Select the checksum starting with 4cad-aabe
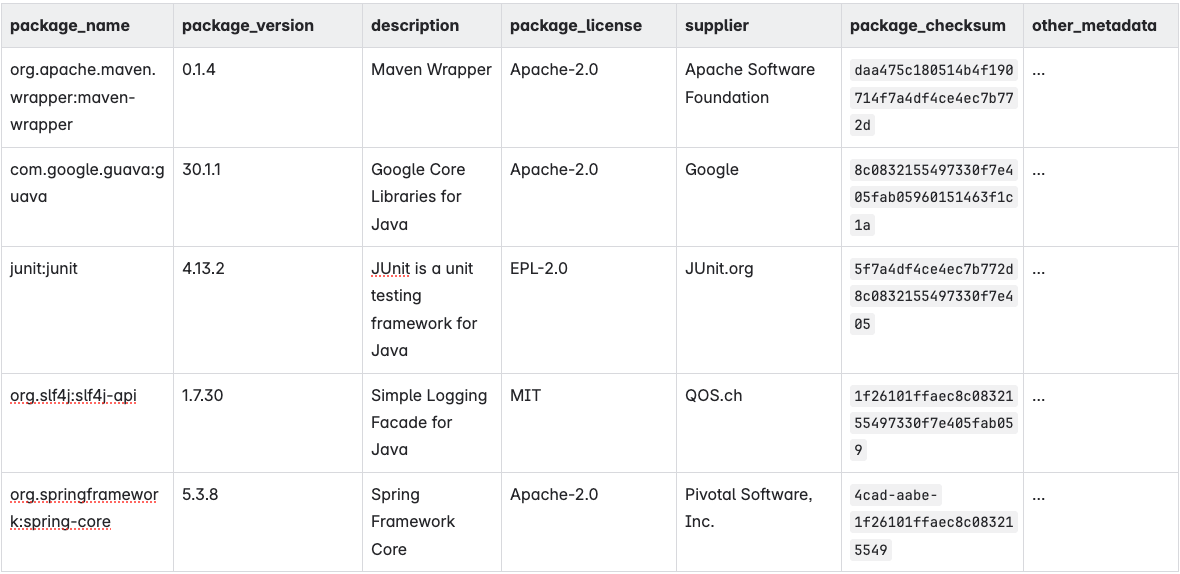1180x574 pixels. [x=934, y=522]
